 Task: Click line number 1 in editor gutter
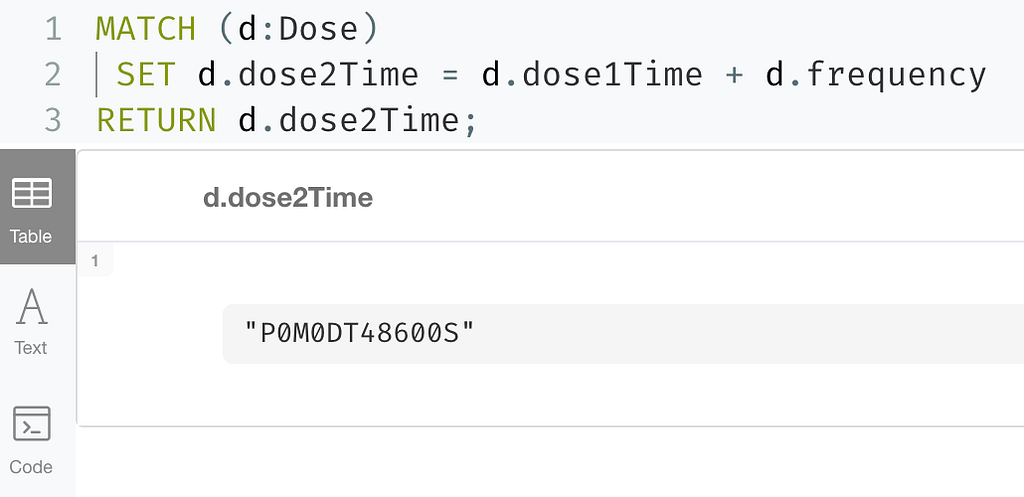pyautogui.click(x=54, y=29)
